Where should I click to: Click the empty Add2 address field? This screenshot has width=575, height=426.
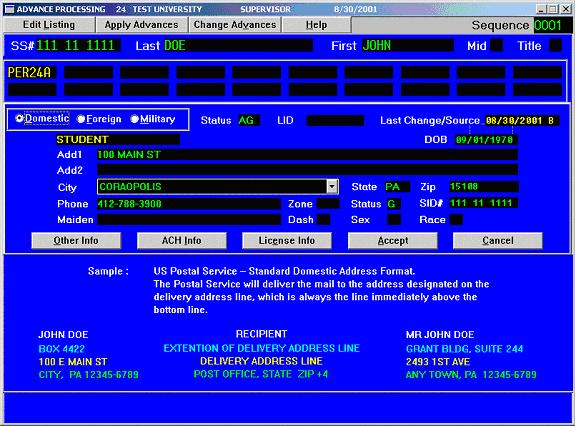307,170
